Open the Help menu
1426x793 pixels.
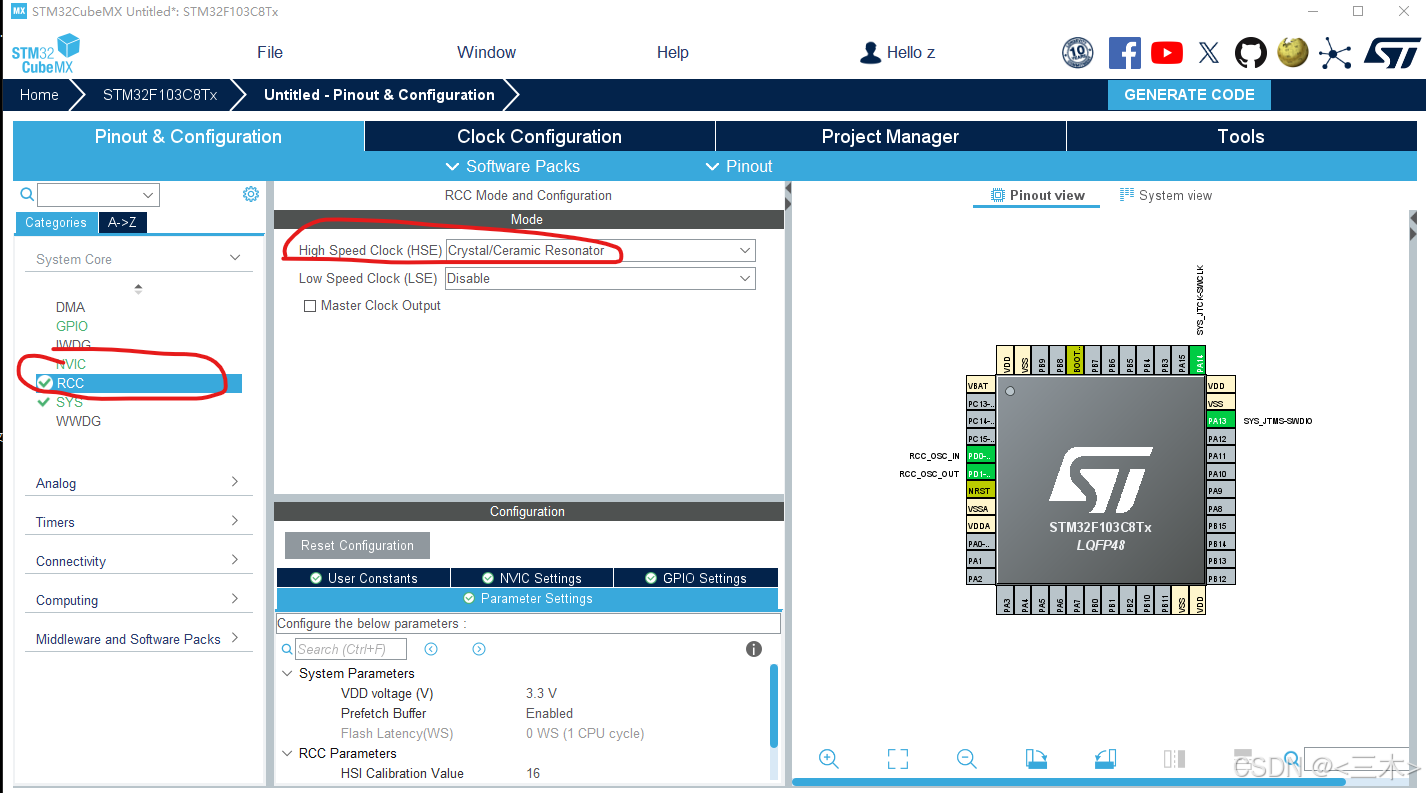(x=672, y=52)
